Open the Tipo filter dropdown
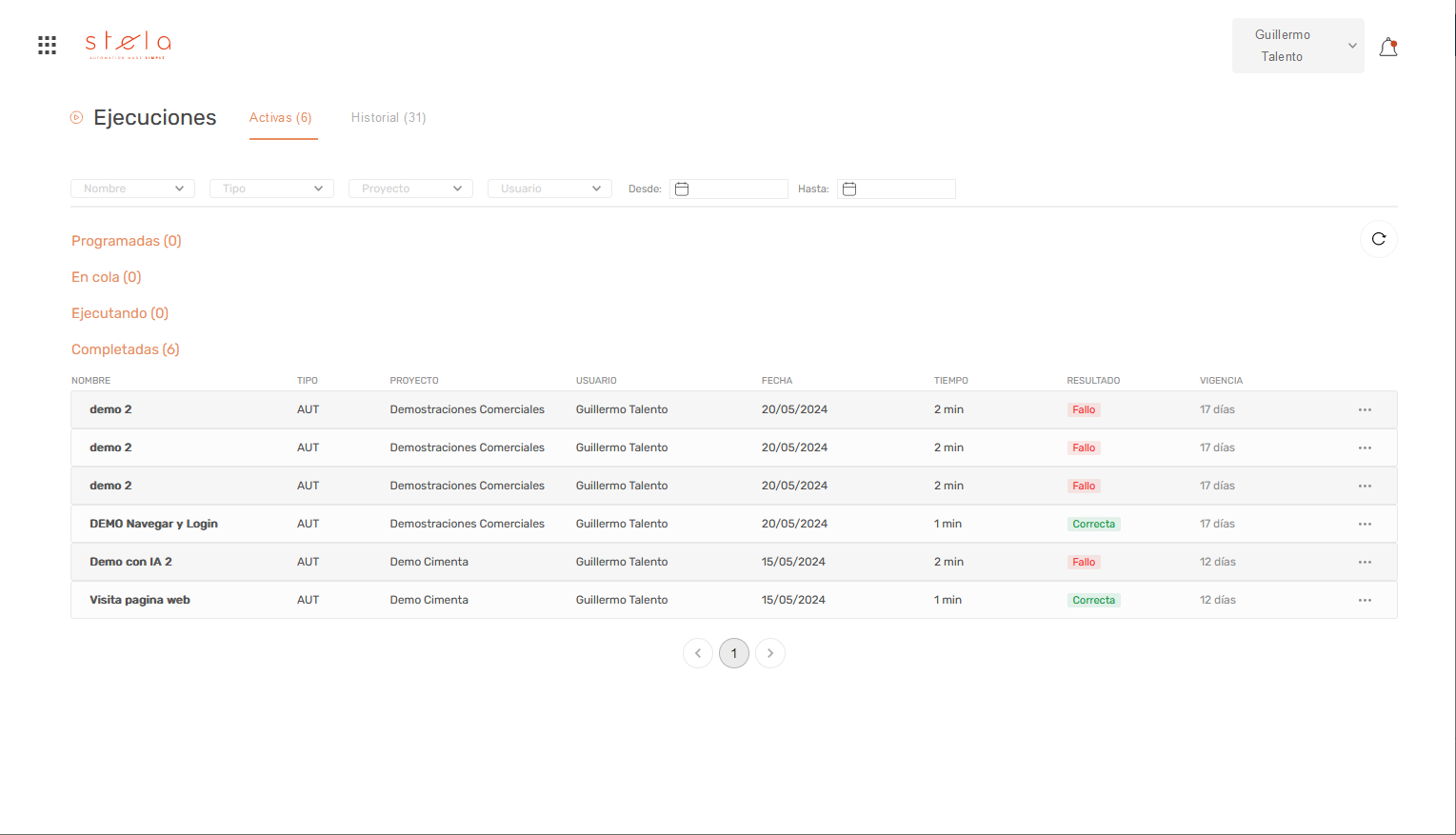The width and height of the screenshot is (1456, 835). (271, 189)
